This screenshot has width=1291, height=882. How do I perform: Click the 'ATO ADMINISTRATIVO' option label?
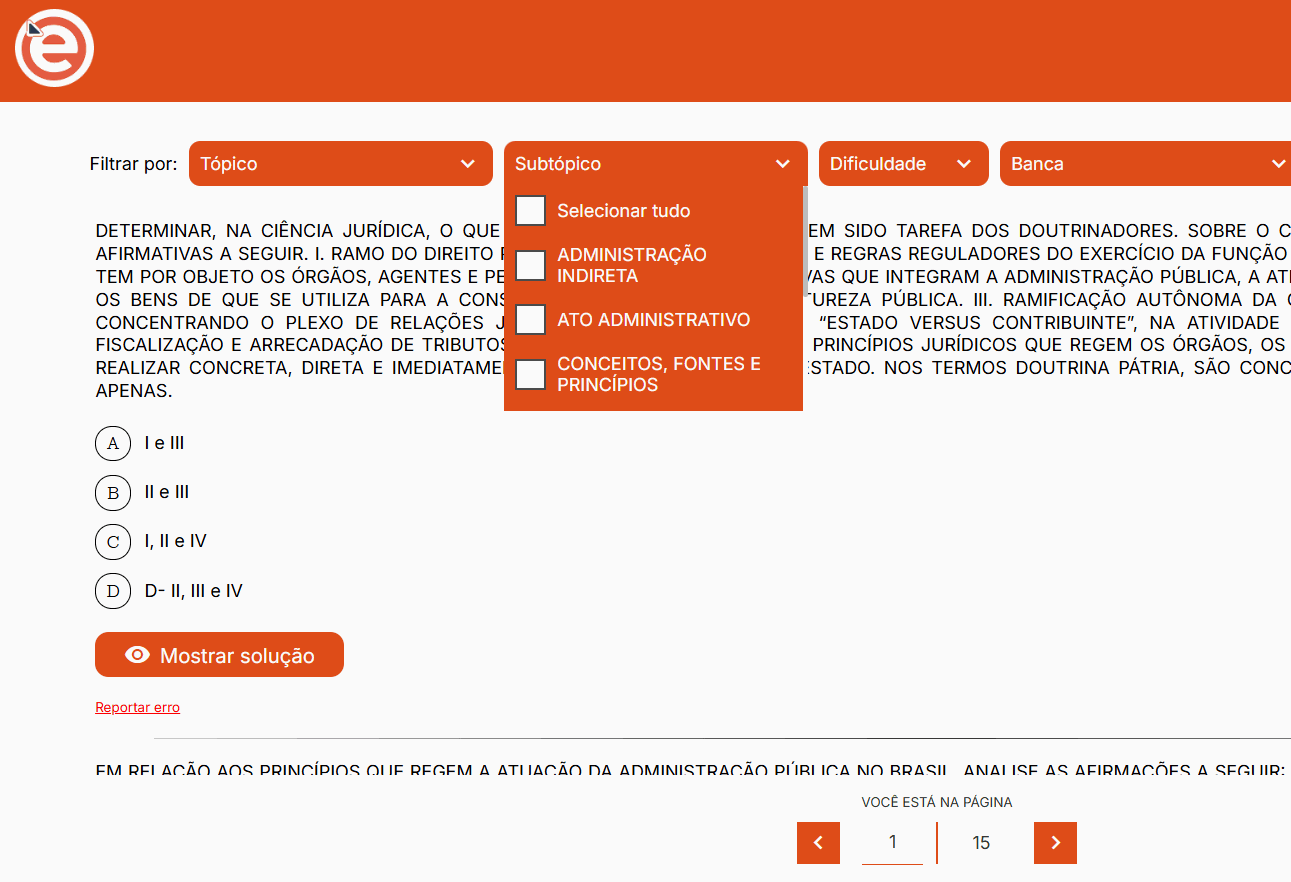[654, 320]
